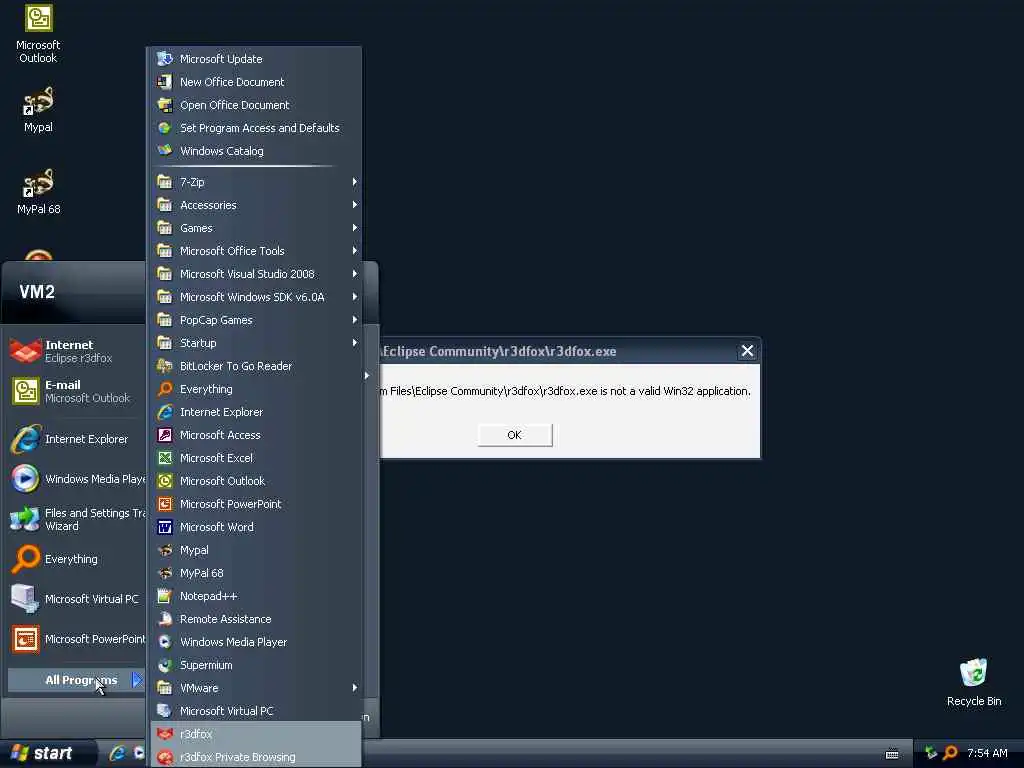Launch r3dfox from programs list

tap(255, 734)
